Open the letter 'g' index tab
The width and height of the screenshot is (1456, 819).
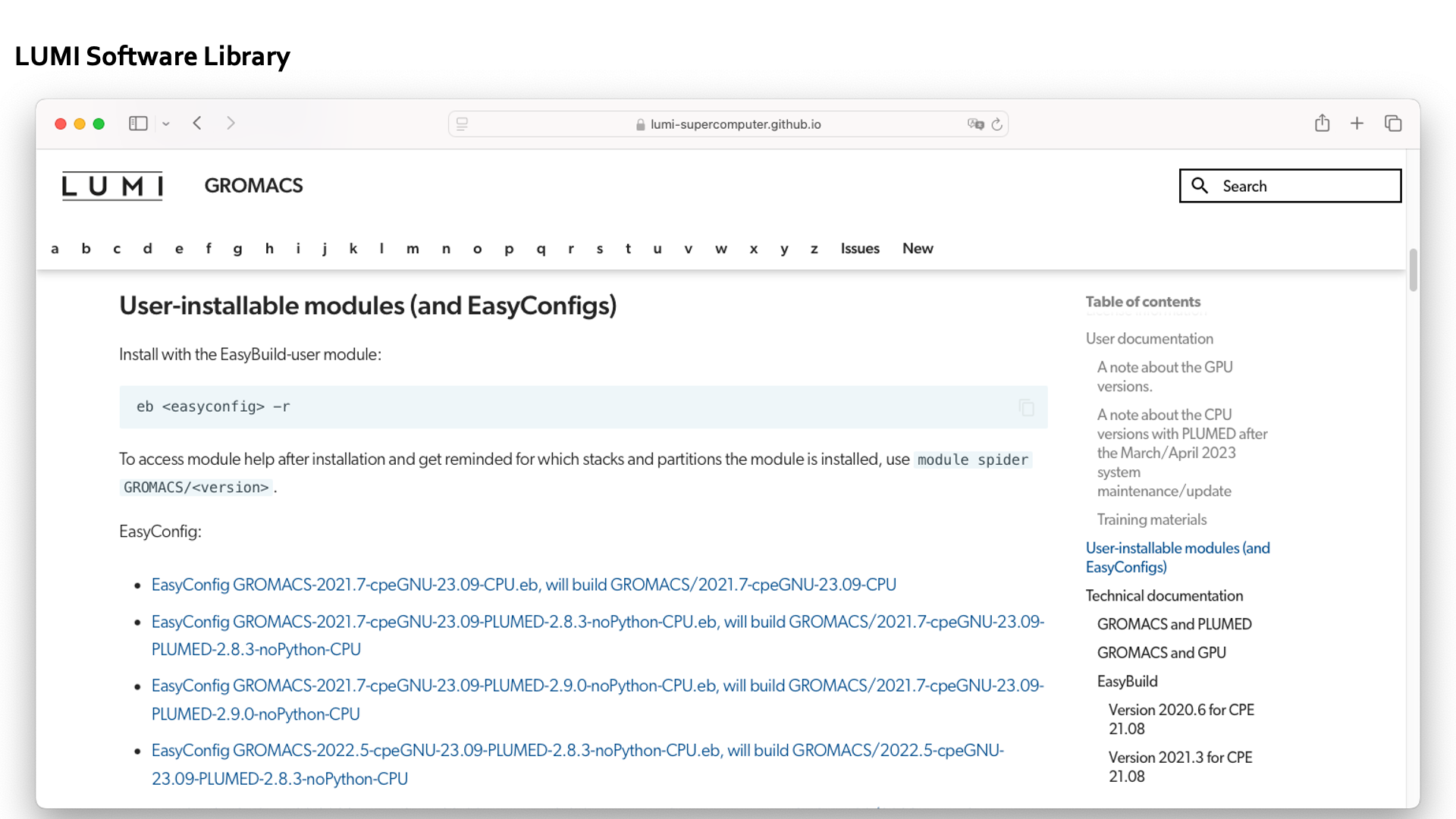pyautogui.click(x=238, y=249)
